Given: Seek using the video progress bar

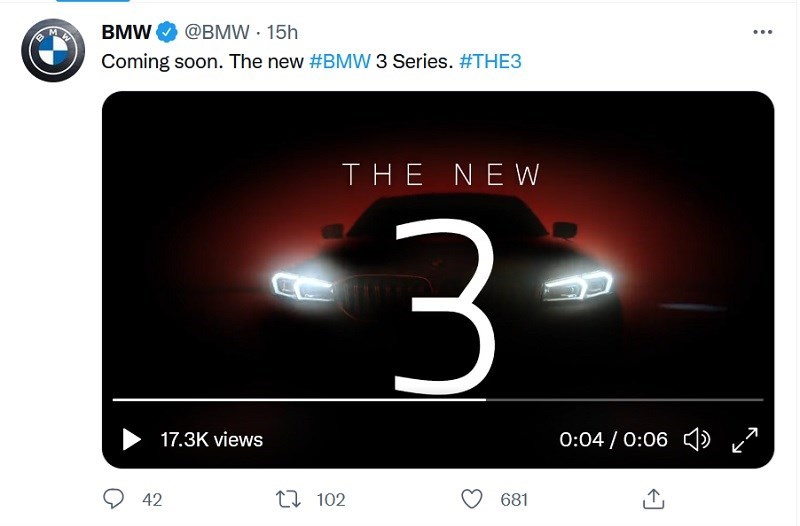Looking at the screenshot, I should coord(438,399).
